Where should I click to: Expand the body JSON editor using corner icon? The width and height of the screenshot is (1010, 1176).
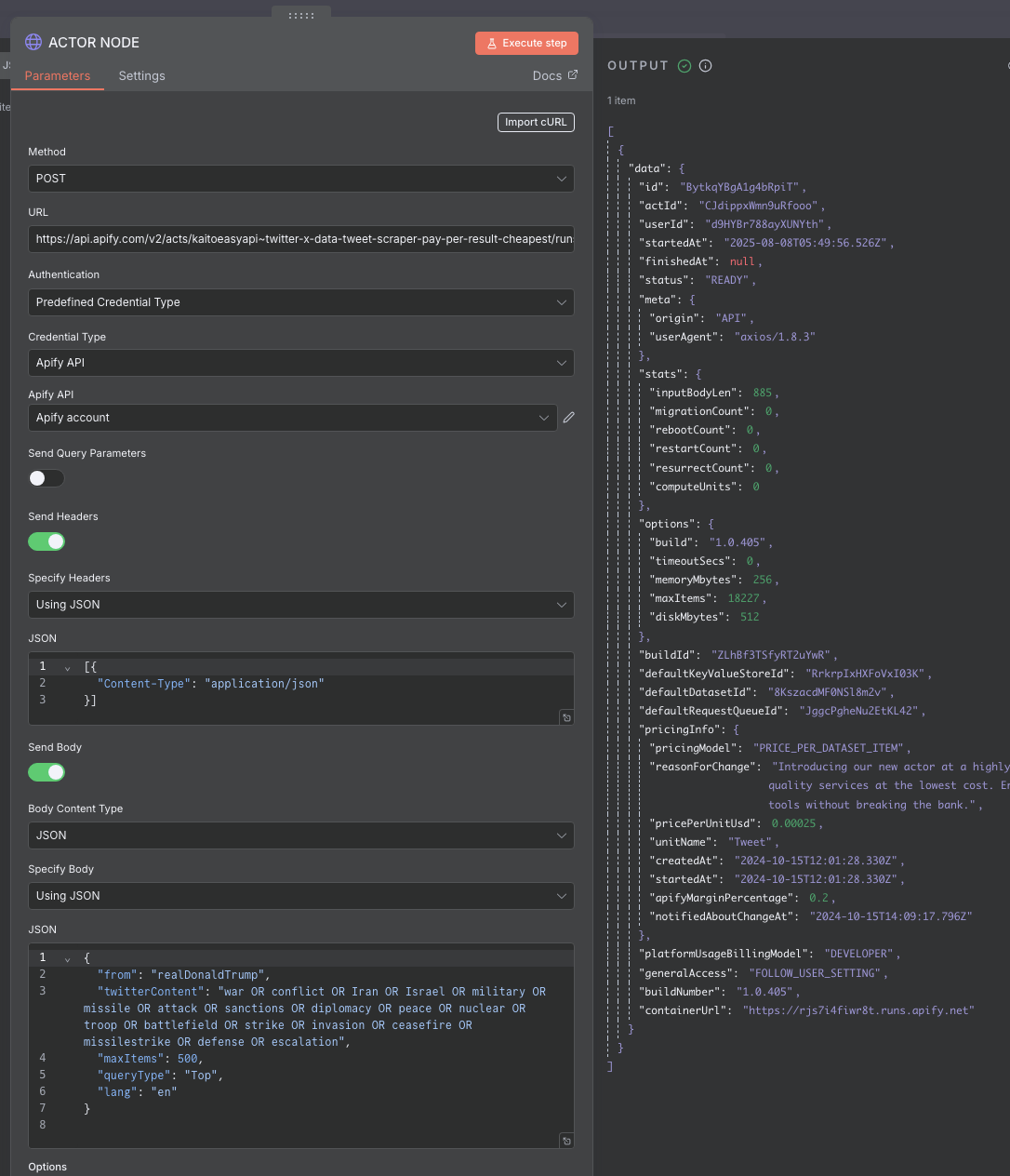coord(566,1141)
